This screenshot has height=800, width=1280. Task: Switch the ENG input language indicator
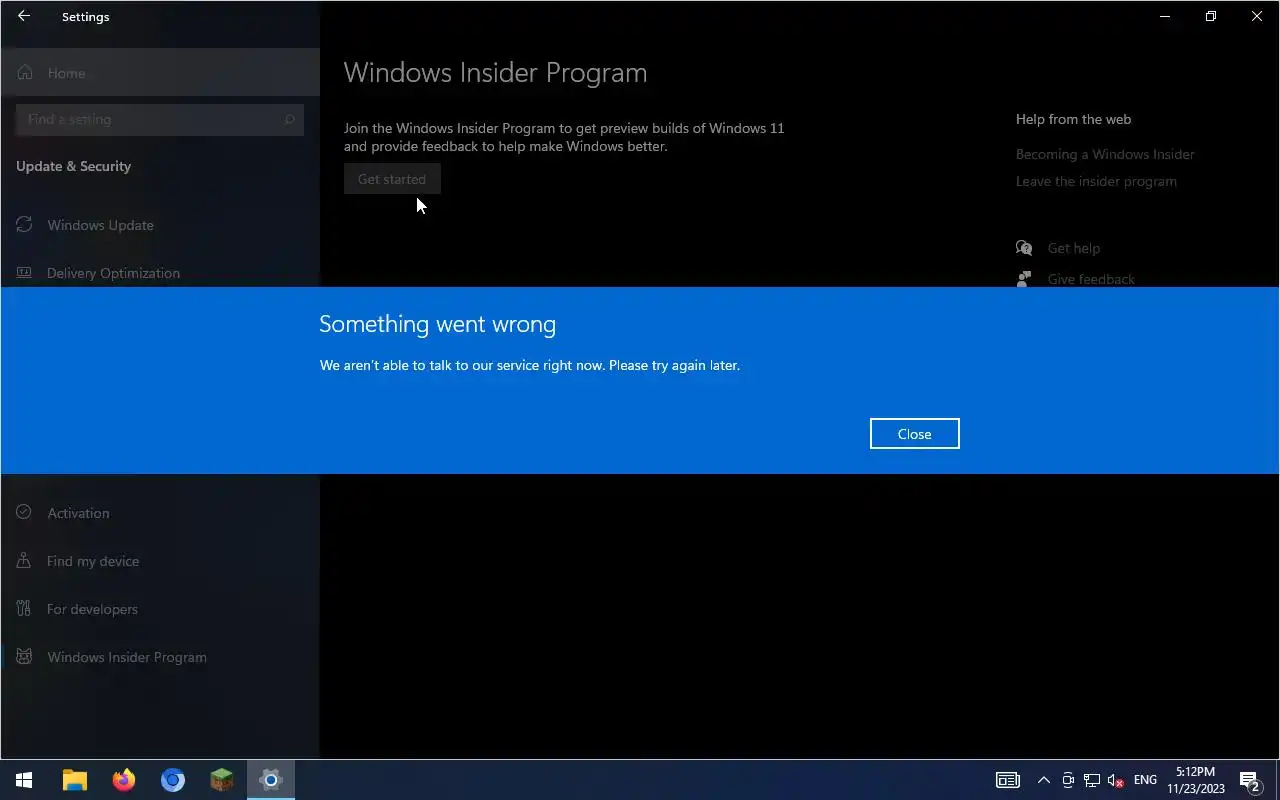1146,780
